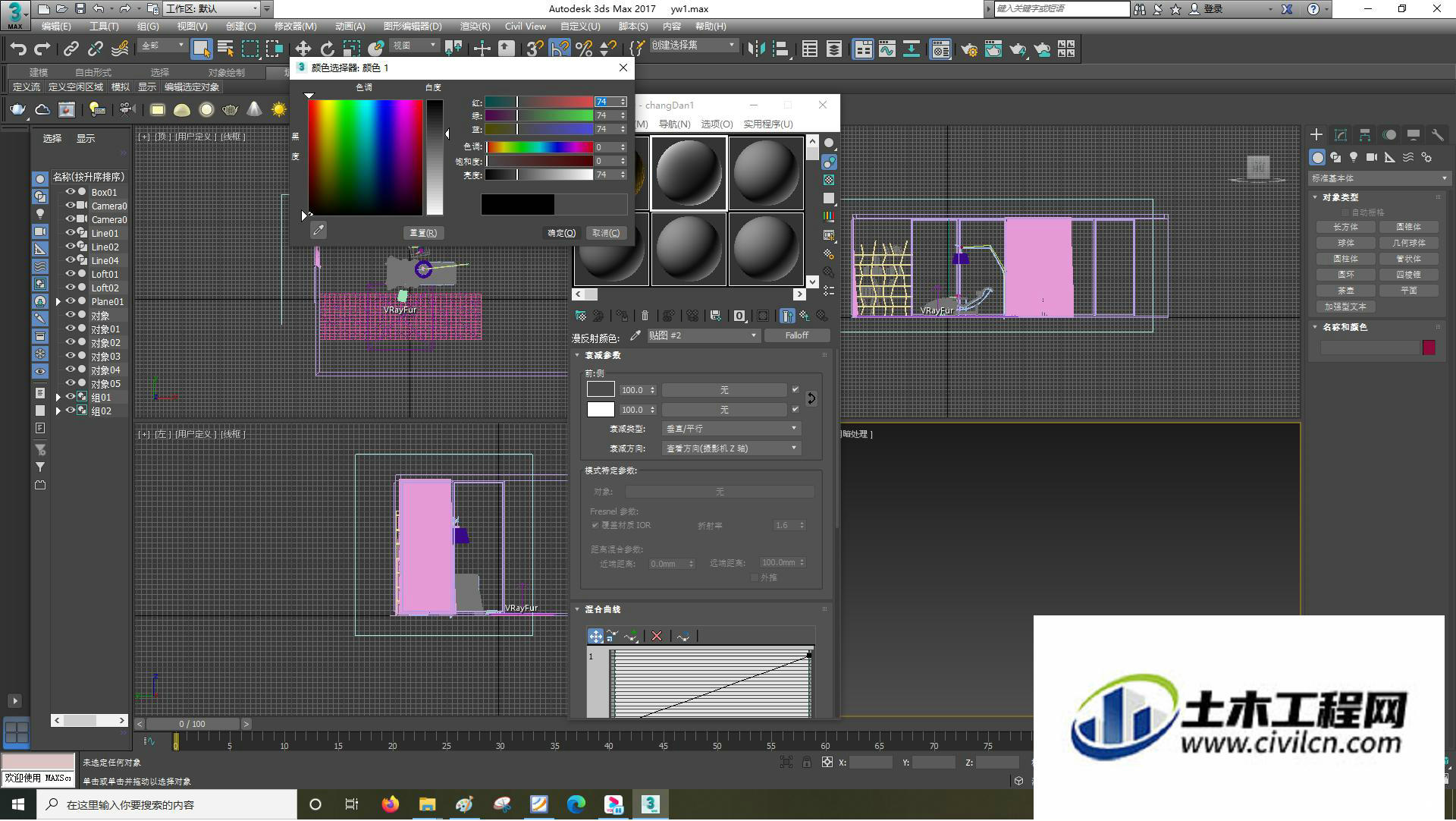Image resolution: width=1456 pixels, height=821 pixels.
Task: Open the 衰减方向 dropdown
Action: pyautogui.click(x=732, y=448)
